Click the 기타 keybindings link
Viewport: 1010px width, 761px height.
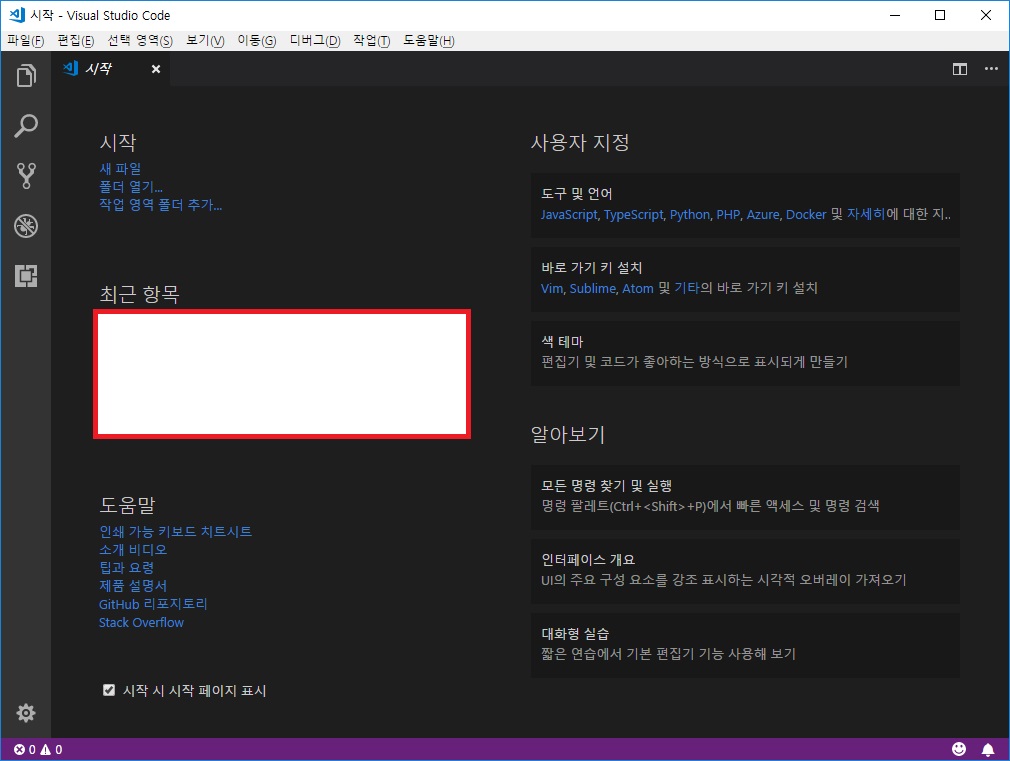click(687, 288)
